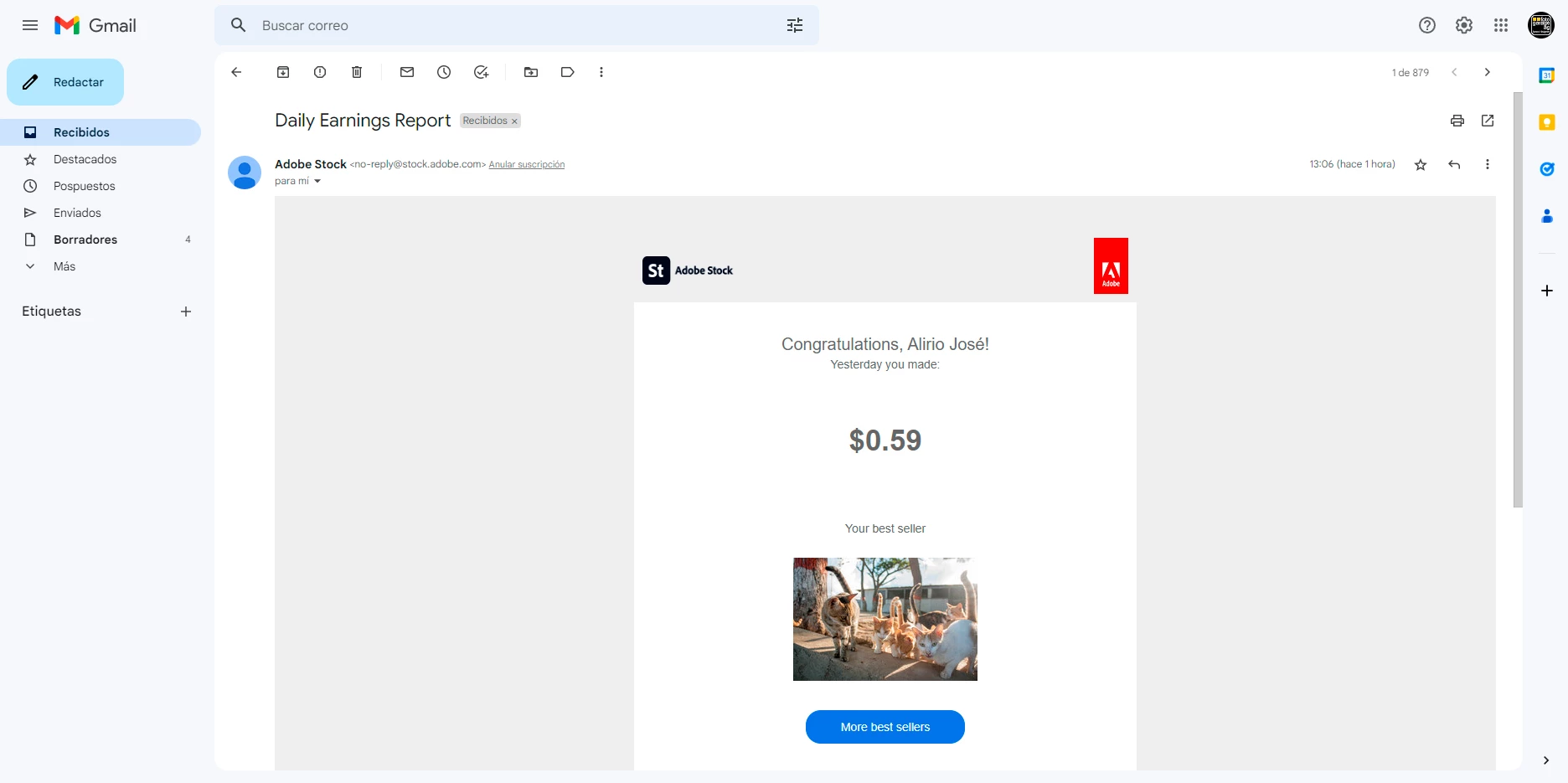Add email to Tasks
This screenshot has height=783, width=1568.
pos(481,72)
